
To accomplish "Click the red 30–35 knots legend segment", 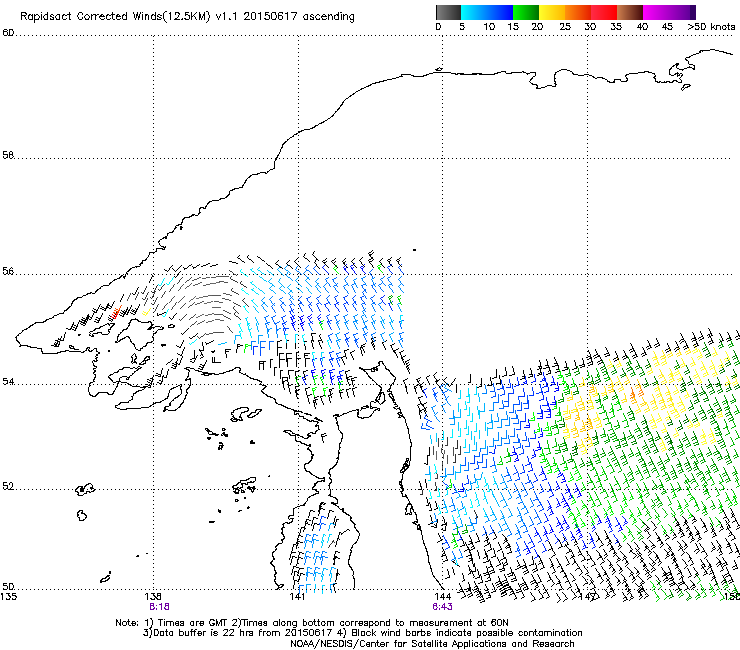I will (x=604, y=12).
